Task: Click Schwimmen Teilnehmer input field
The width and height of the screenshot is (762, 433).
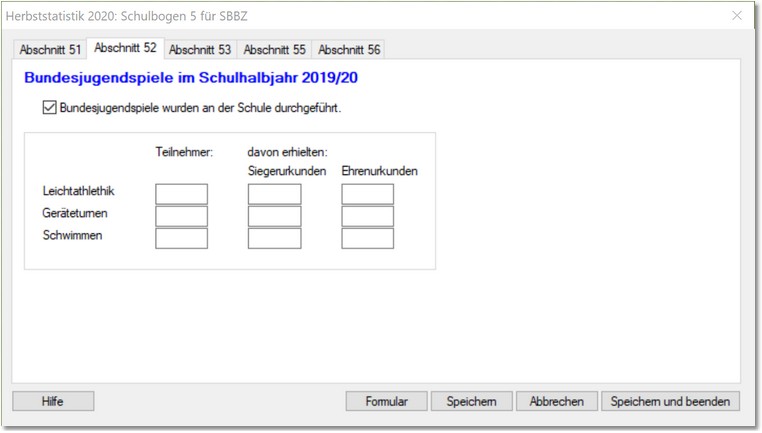Action: pos(181,238)
